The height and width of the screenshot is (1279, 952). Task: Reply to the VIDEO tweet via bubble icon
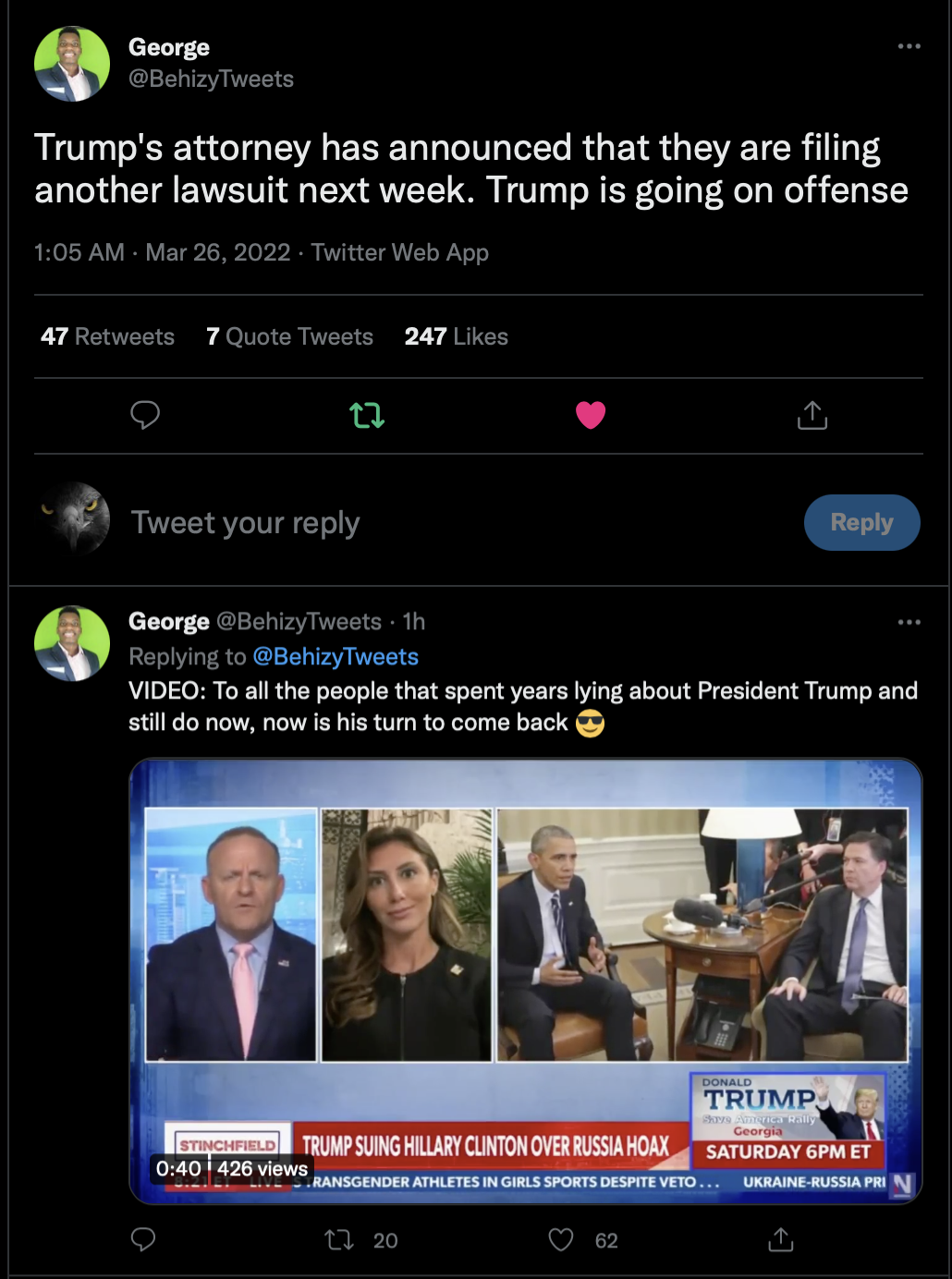click(143, 1239)
